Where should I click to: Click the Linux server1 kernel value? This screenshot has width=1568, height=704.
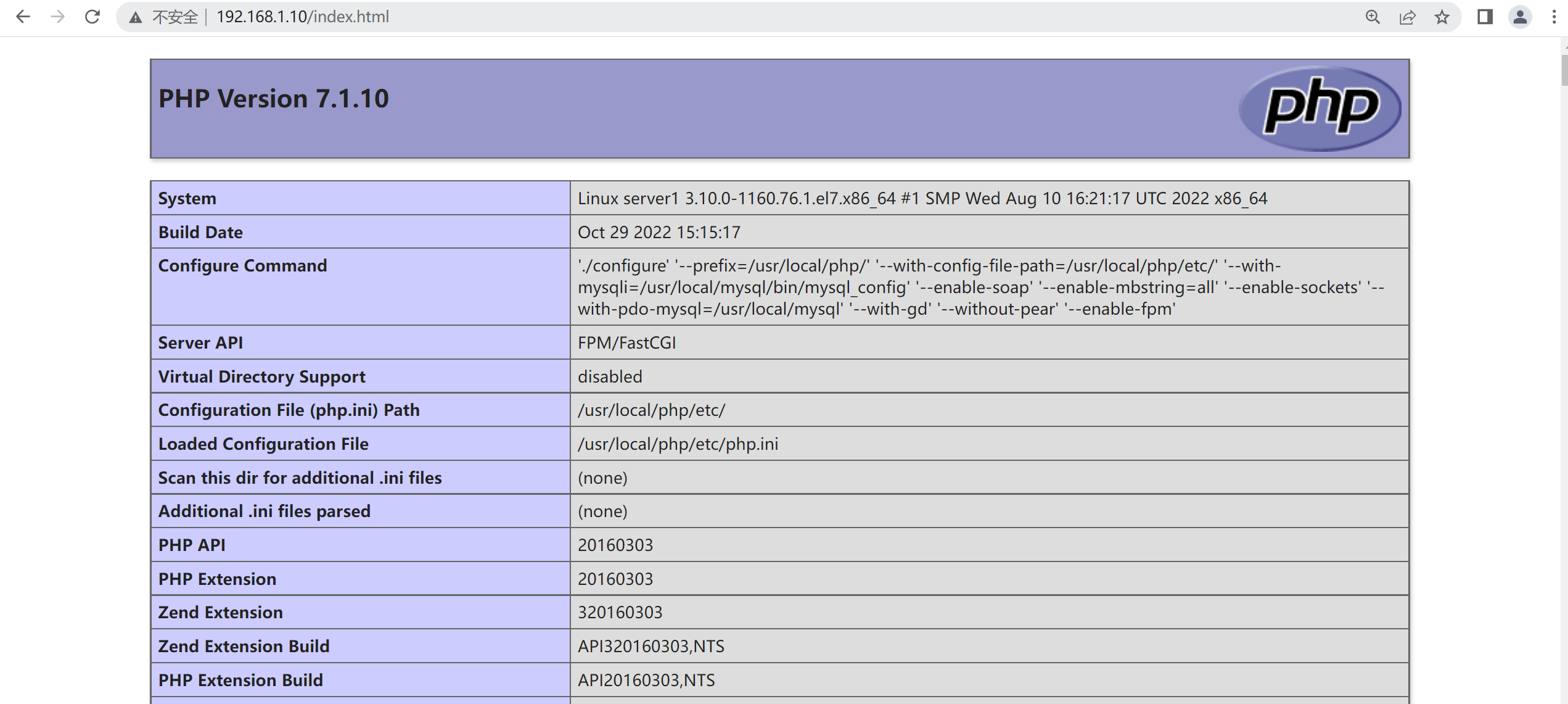922,199
